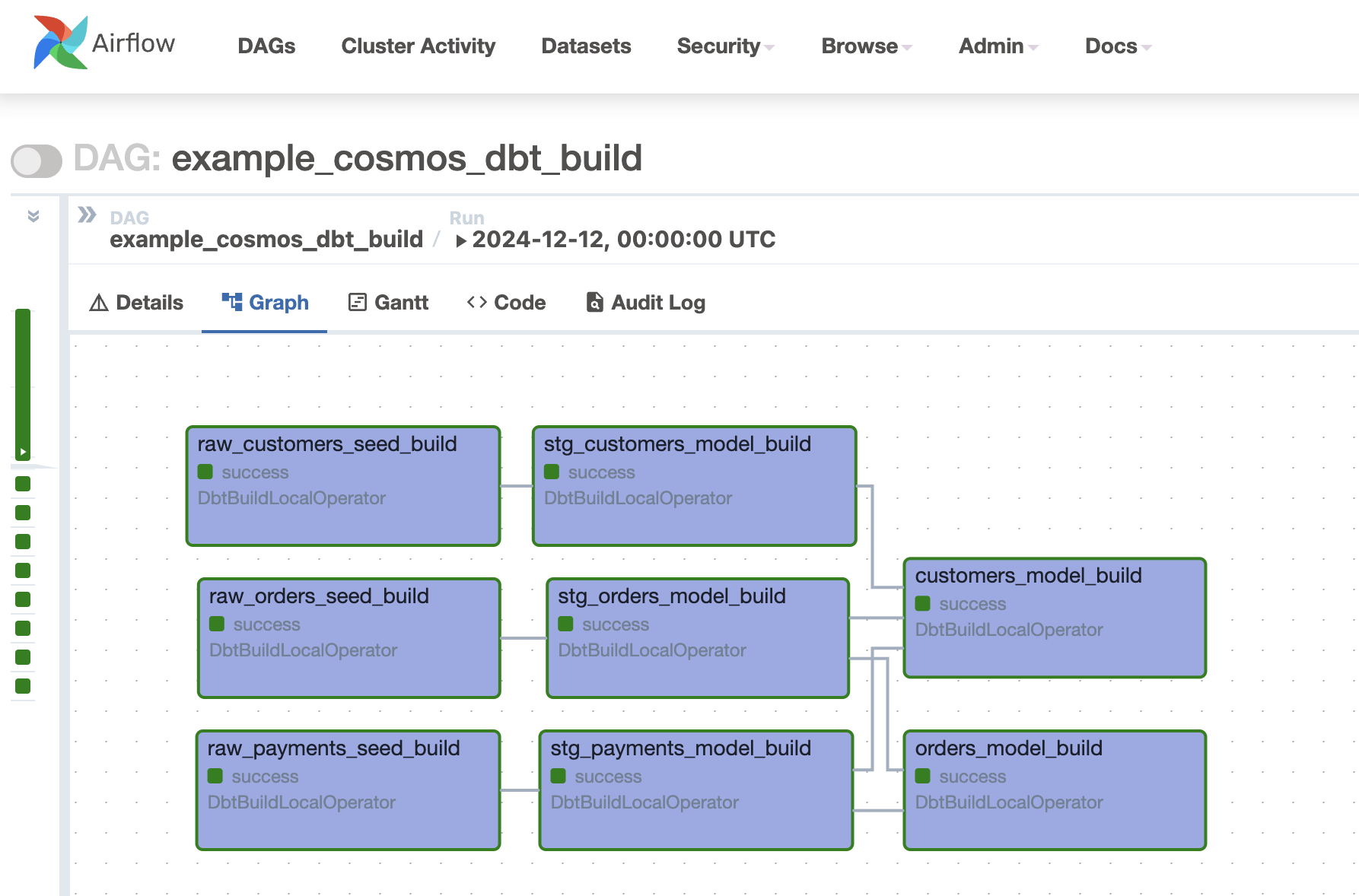
Task: Expand the Browse dropdown
Action: tap(864, 46)
